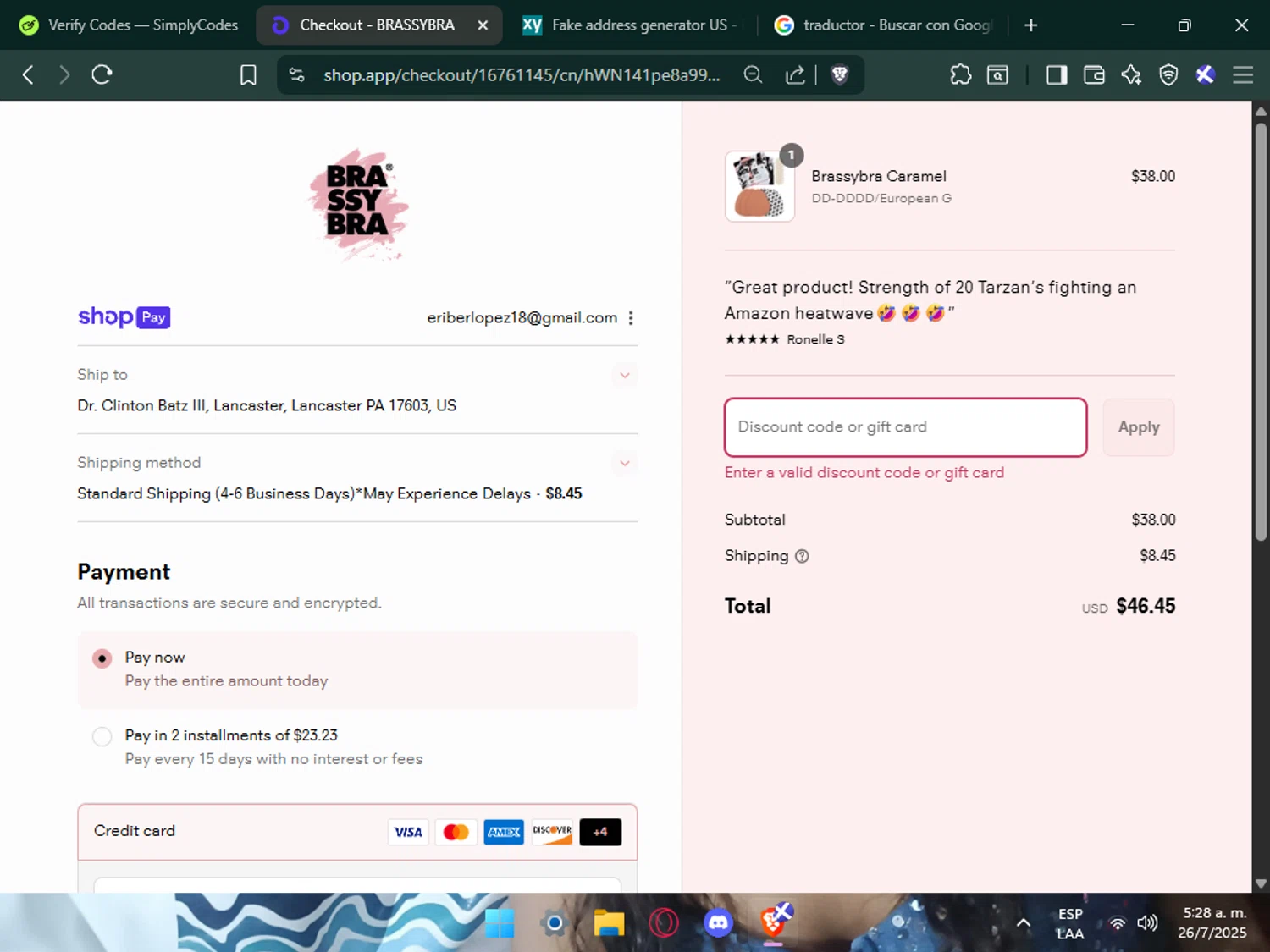
Task: Open Windows Start menu
Action: (500, 922)
